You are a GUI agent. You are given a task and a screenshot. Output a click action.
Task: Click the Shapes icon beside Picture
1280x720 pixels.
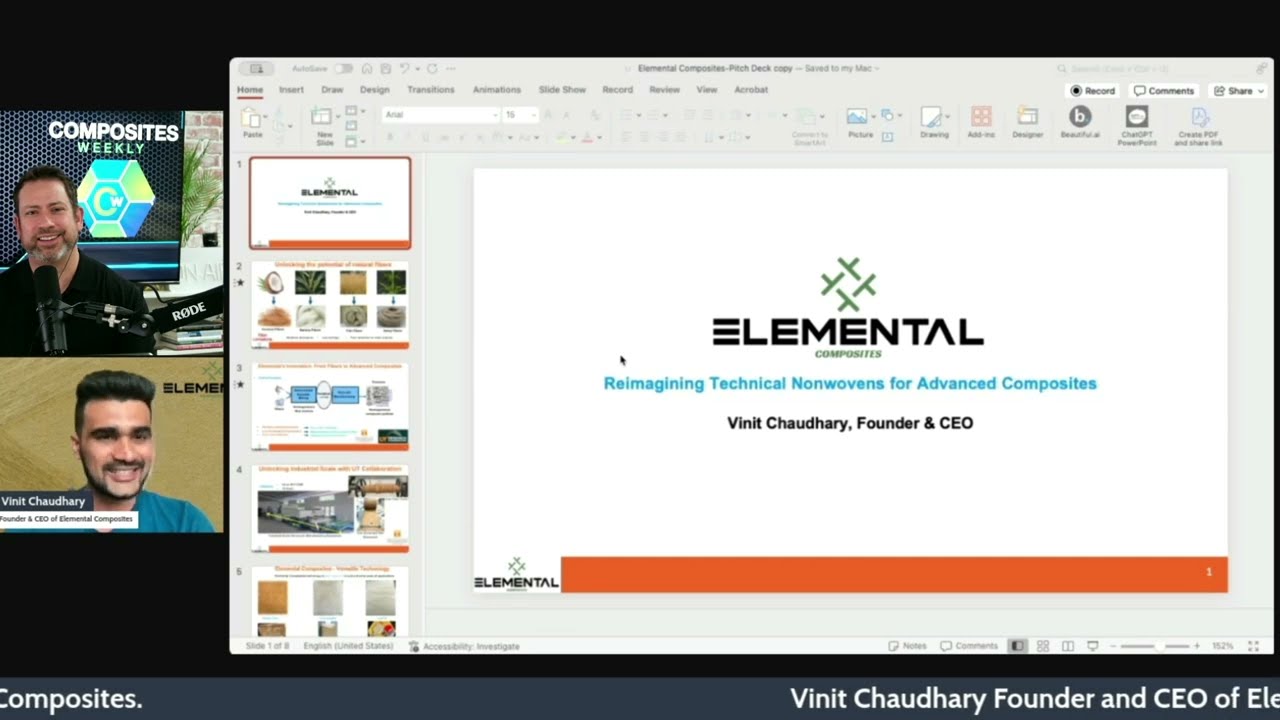pyautogui.click(x=887, y=114)
